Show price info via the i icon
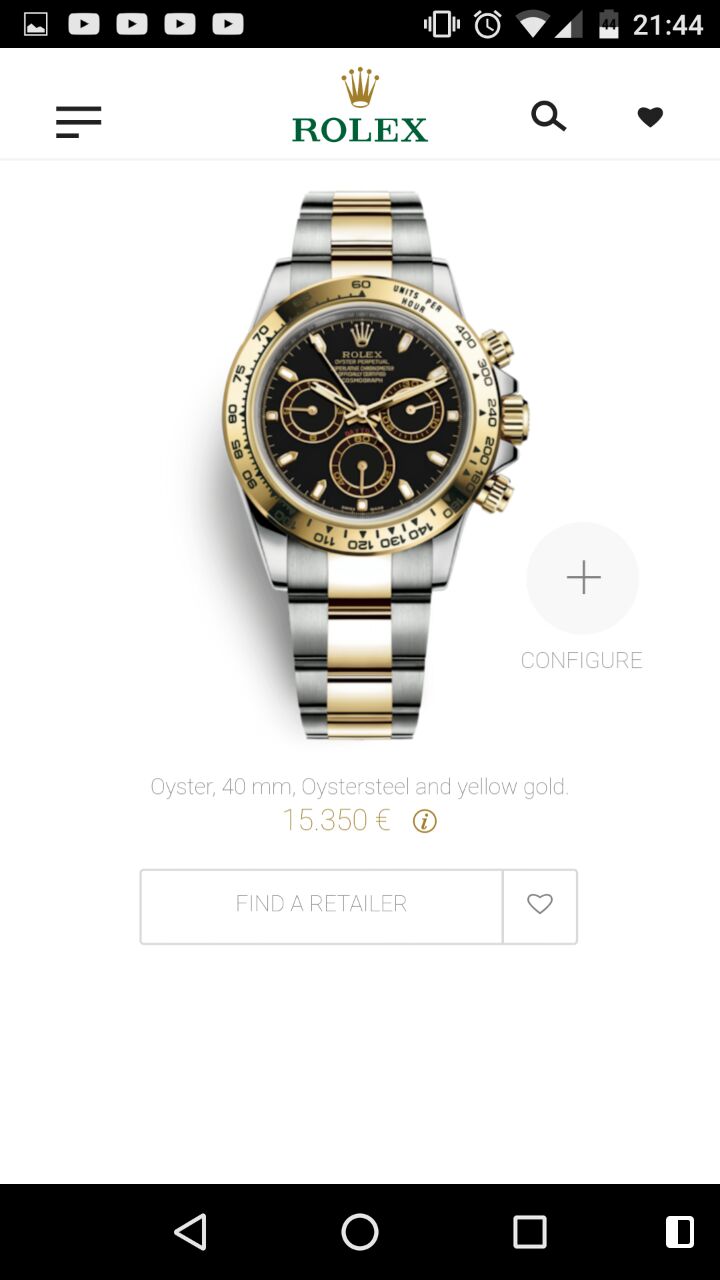 (425, 821)
